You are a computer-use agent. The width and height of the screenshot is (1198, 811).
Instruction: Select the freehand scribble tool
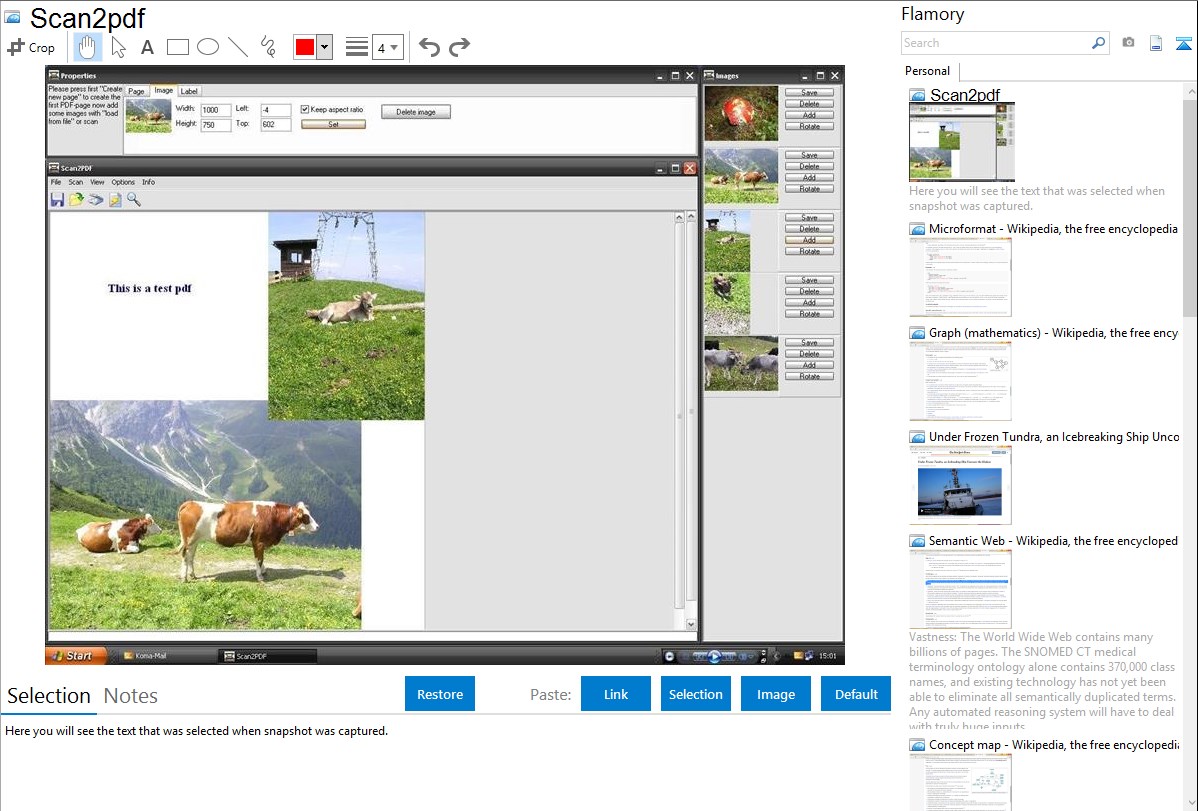pyautogui.click(x=268, y=47)
